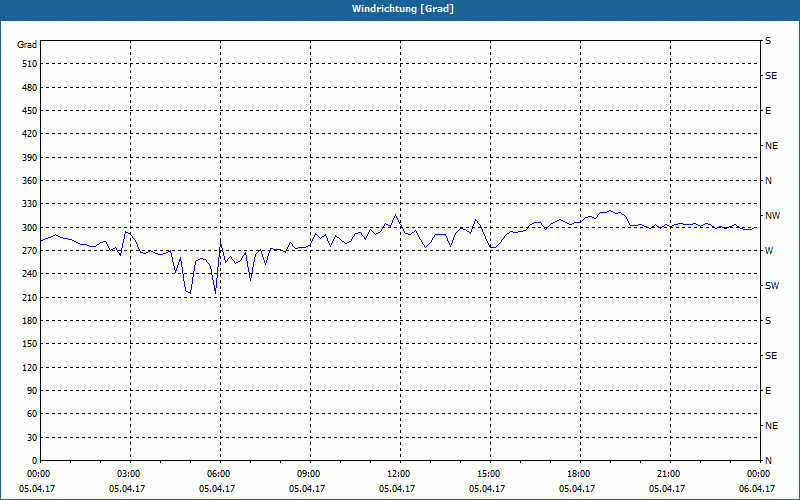The image size is (800, 500).
Task: Click wind direction peak at 12:00
Action: 395,214
